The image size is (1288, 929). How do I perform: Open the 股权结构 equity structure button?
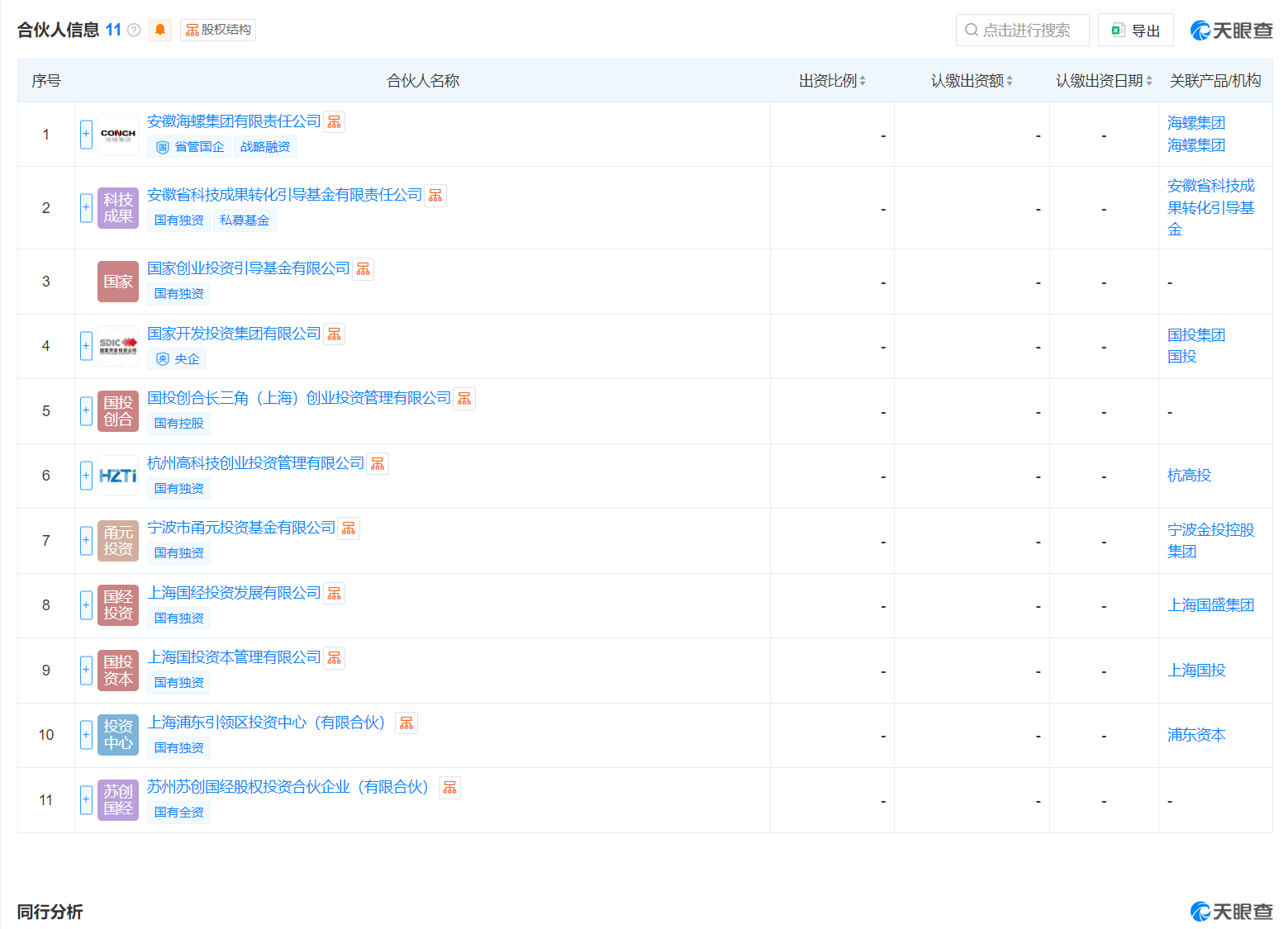pyautogui.click(x=218, y=31)
